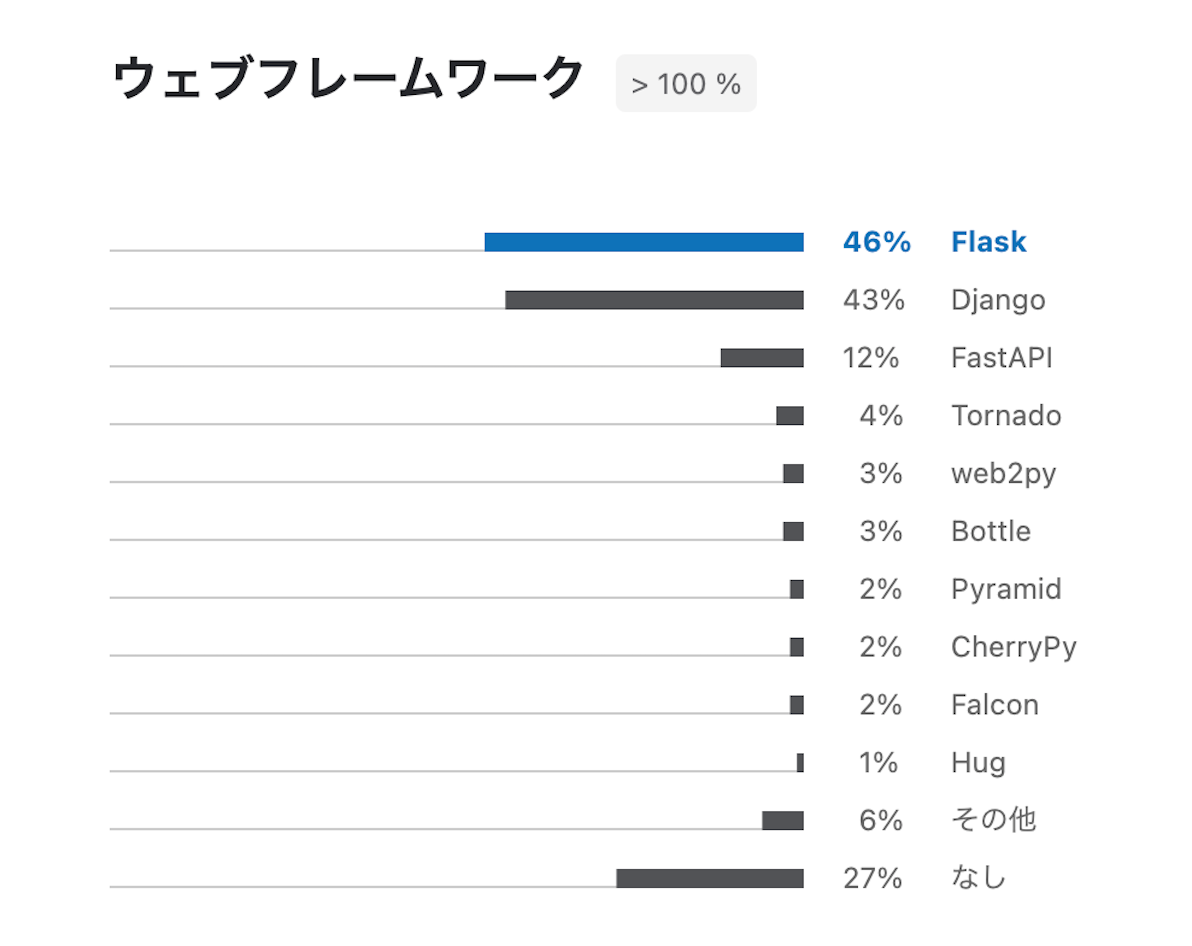Select the Hug label
The width and height of the screenshot is (1192, 946).
click(978, 763)
